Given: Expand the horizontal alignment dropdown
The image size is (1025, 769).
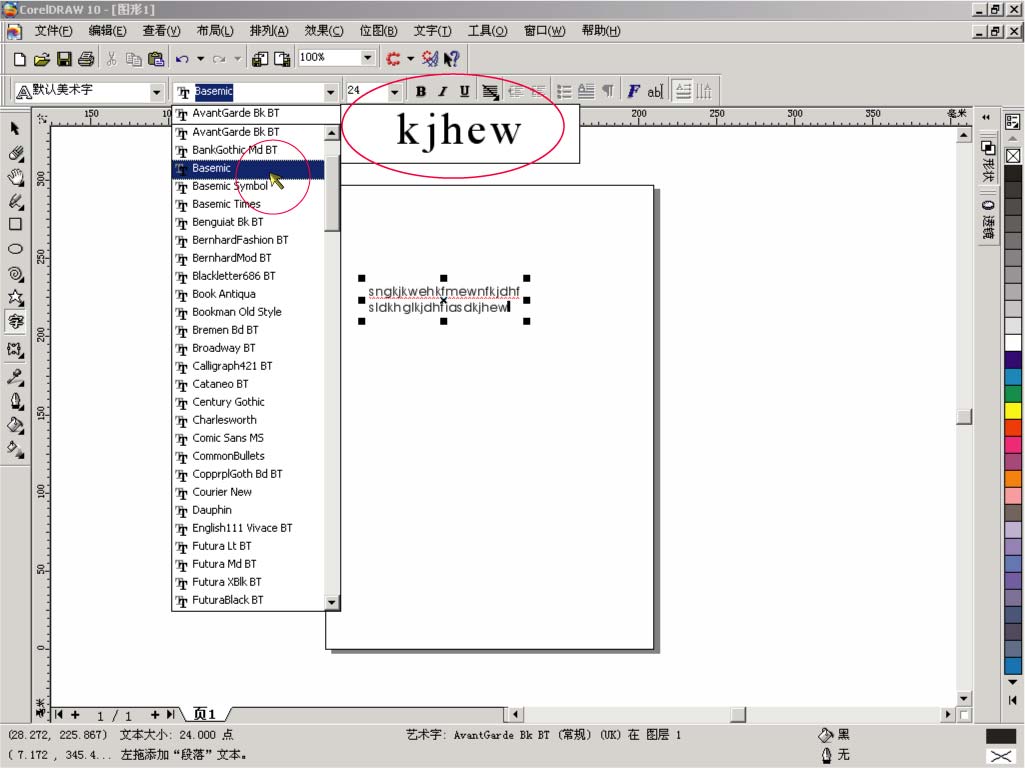Looking at the screenshot, I should 490,92.
